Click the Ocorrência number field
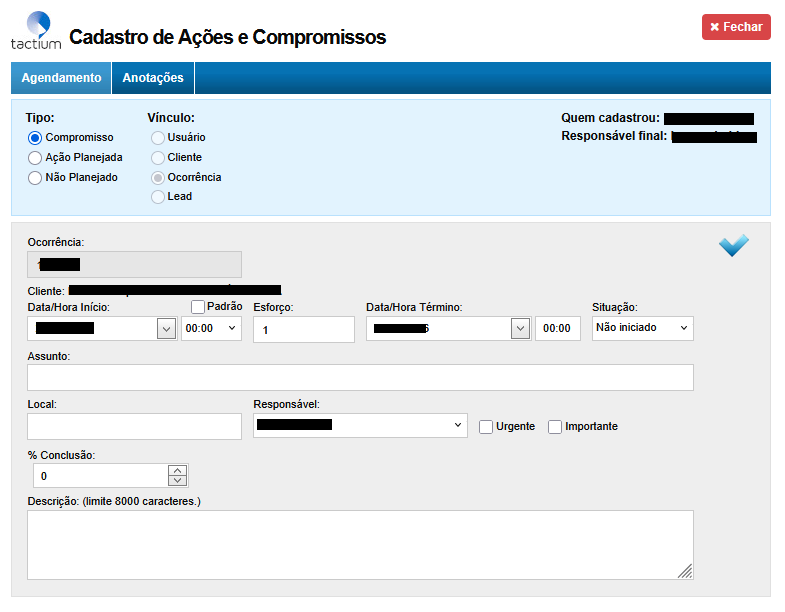Image resolution: width=785 pixels, height=612 pixels. click(135, 264)
